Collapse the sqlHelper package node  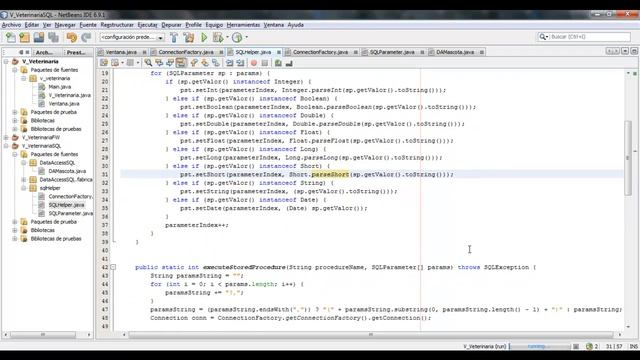(x=24, y=188)
